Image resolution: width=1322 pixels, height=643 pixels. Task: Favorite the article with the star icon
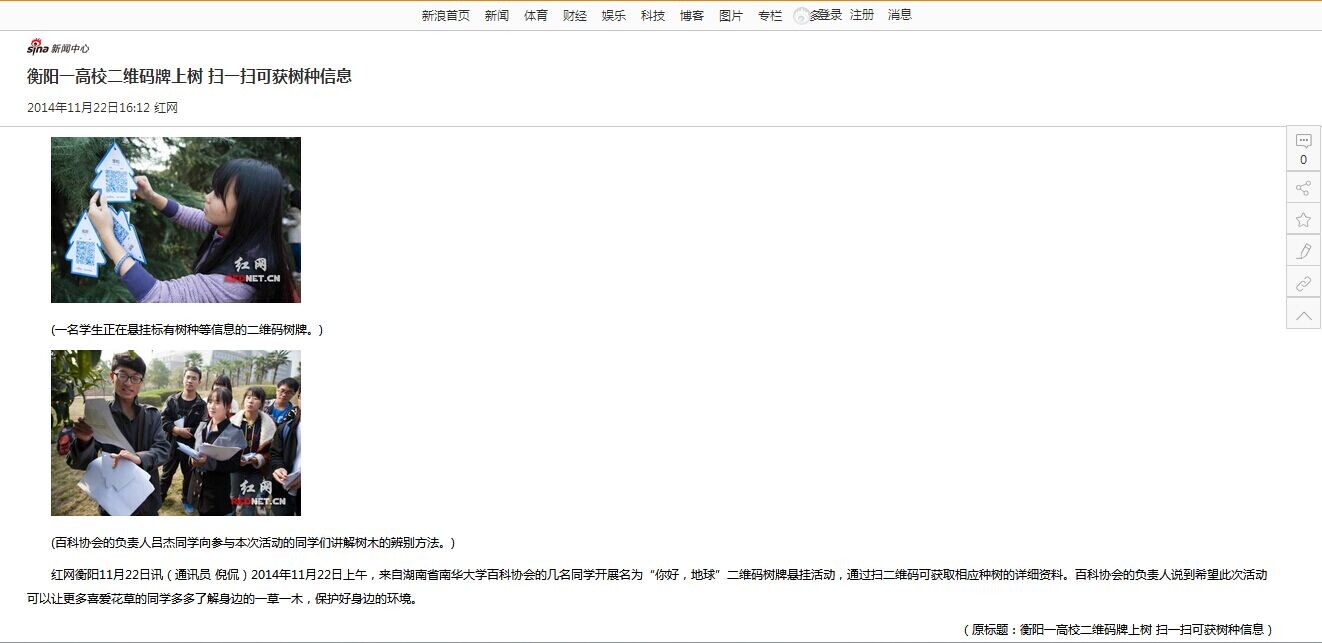1303,220
